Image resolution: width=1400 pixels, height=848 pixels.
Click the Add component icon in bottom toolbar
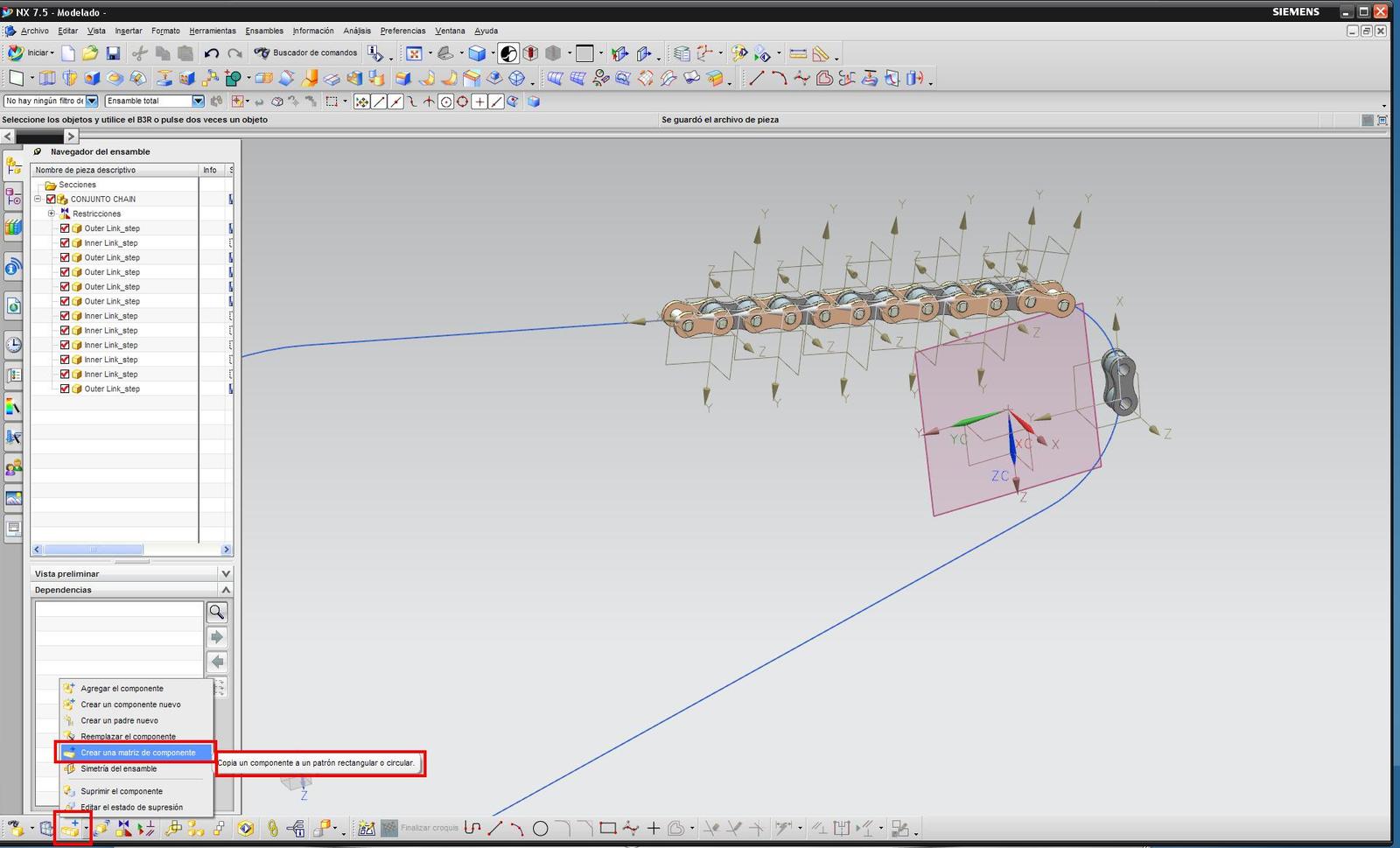tap(70, 828)
